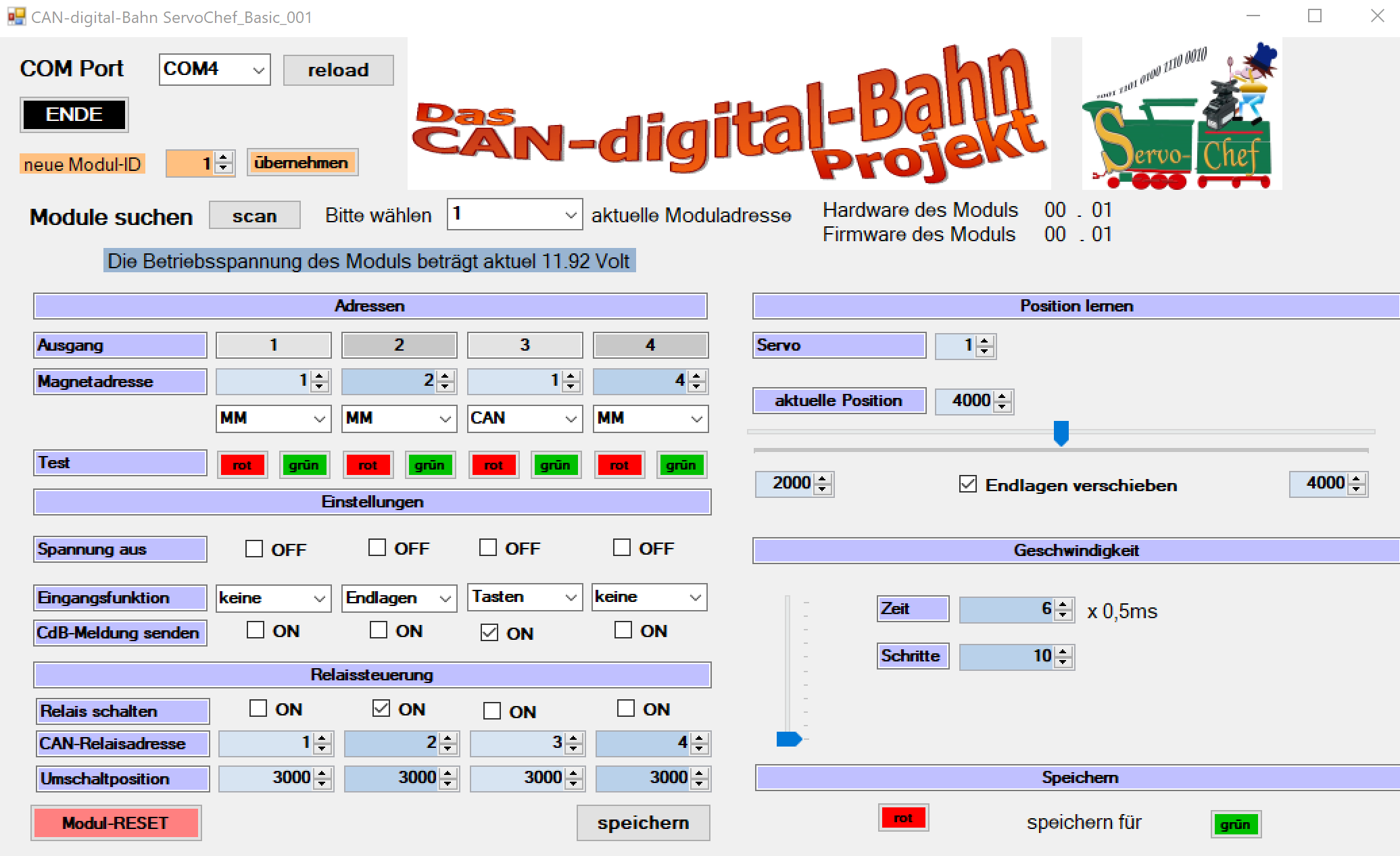The height and width of the screenshot is (856, 1400).
Task: Click the Test grün button for output 3
Action: click(556, 465)
